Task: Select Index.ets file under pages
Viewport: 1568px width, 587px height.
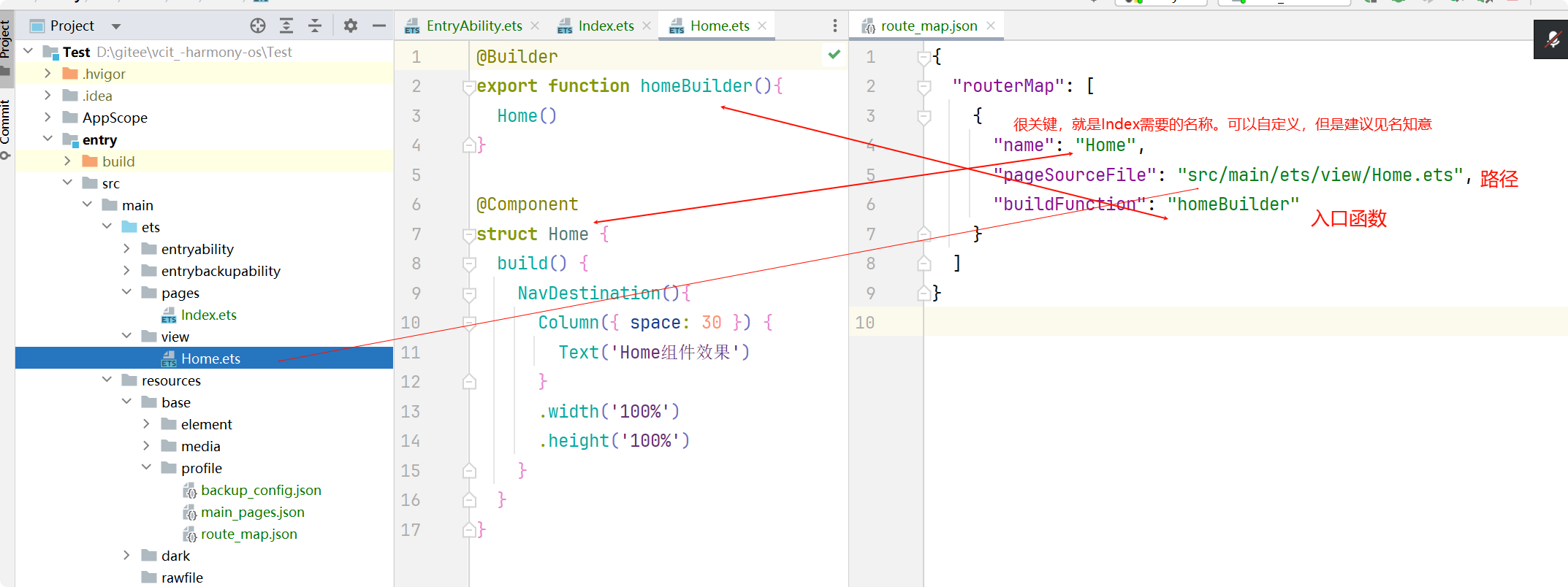Action: click(208, 315)
